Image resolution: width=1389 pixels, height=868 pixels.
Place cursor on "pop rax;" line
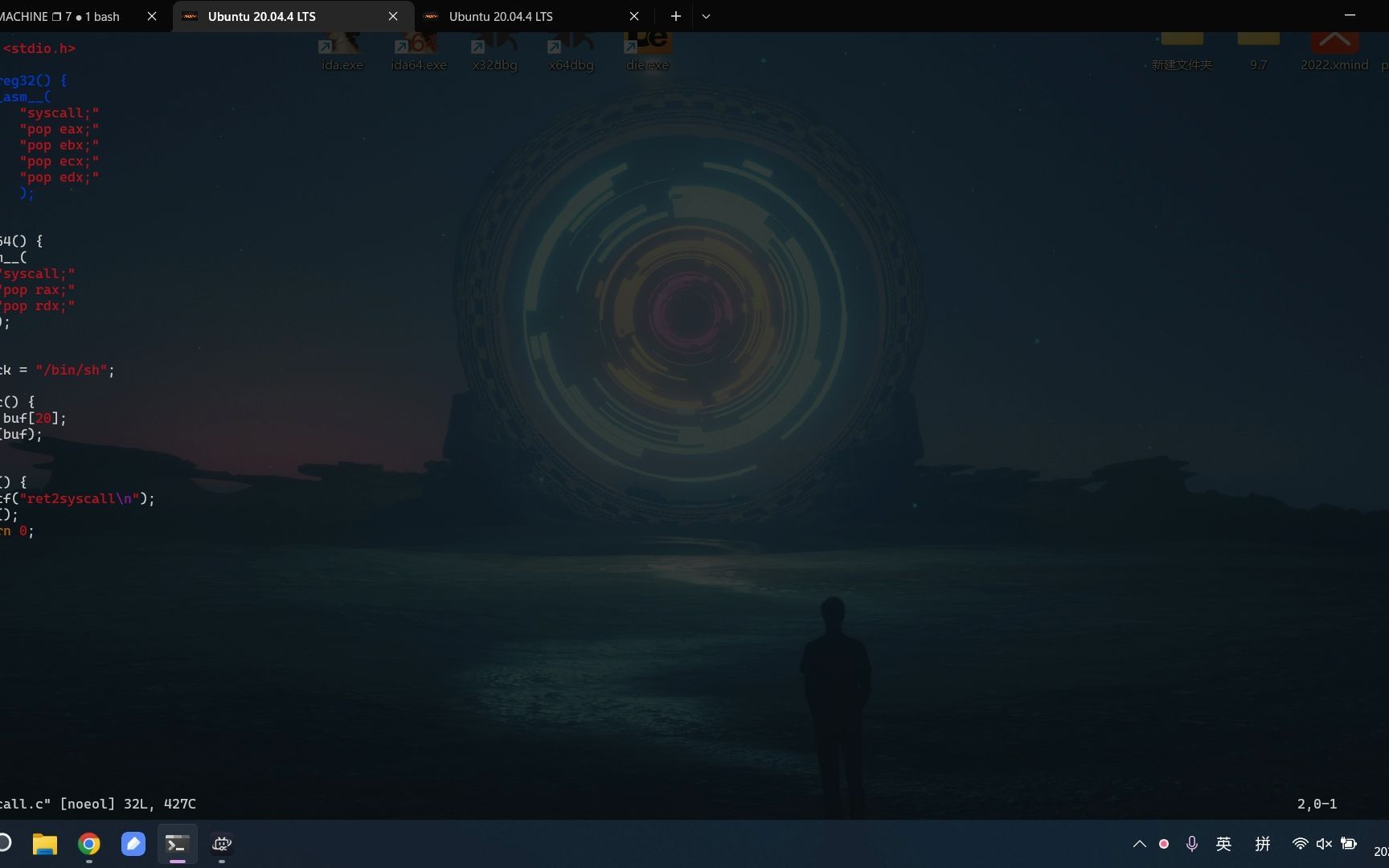pyautogui.click(x=38, y=289)
